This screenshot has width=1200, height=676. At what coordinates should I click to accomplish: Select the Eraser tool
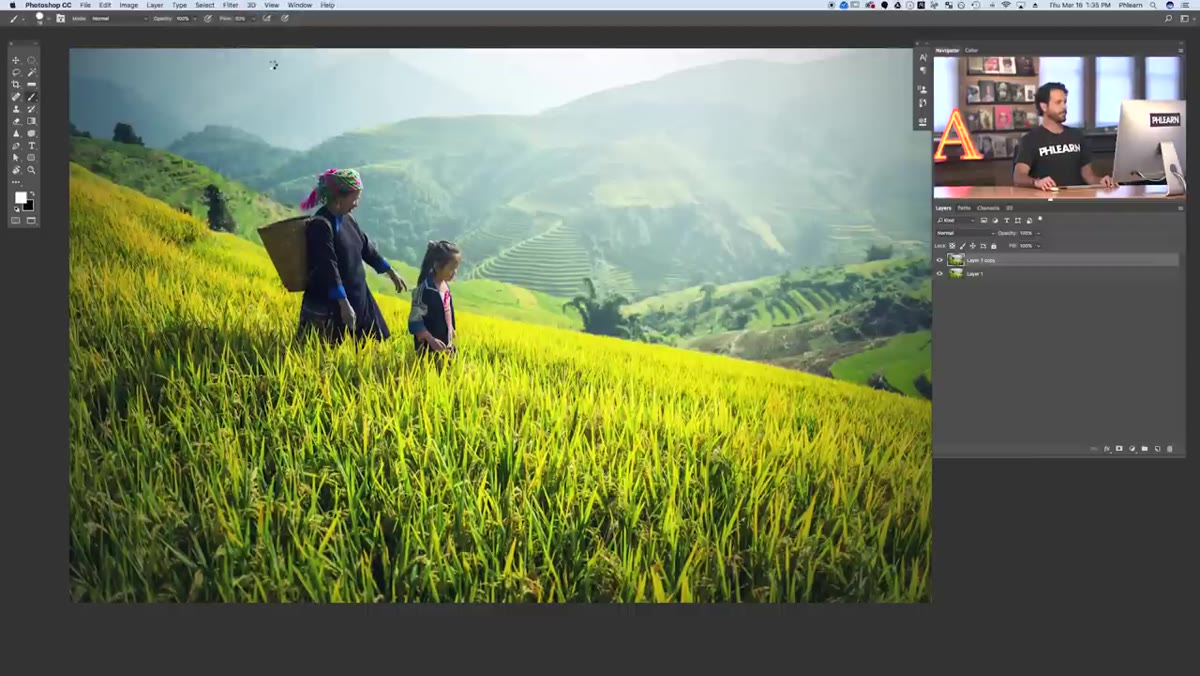pos(15,121)
